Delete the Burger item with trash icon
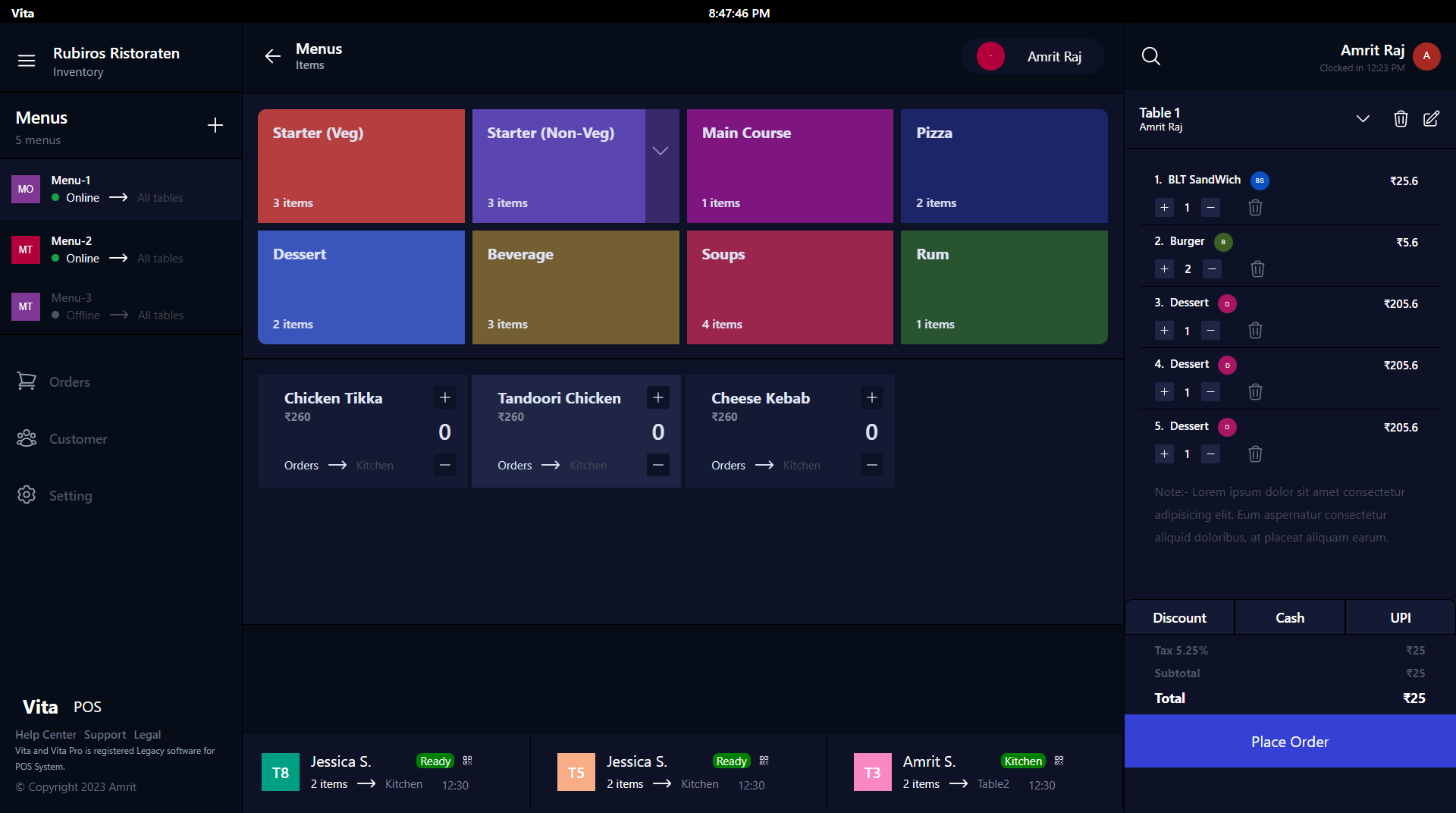This screenshot has height=813, width=1456. click(x=1257, y=268)
